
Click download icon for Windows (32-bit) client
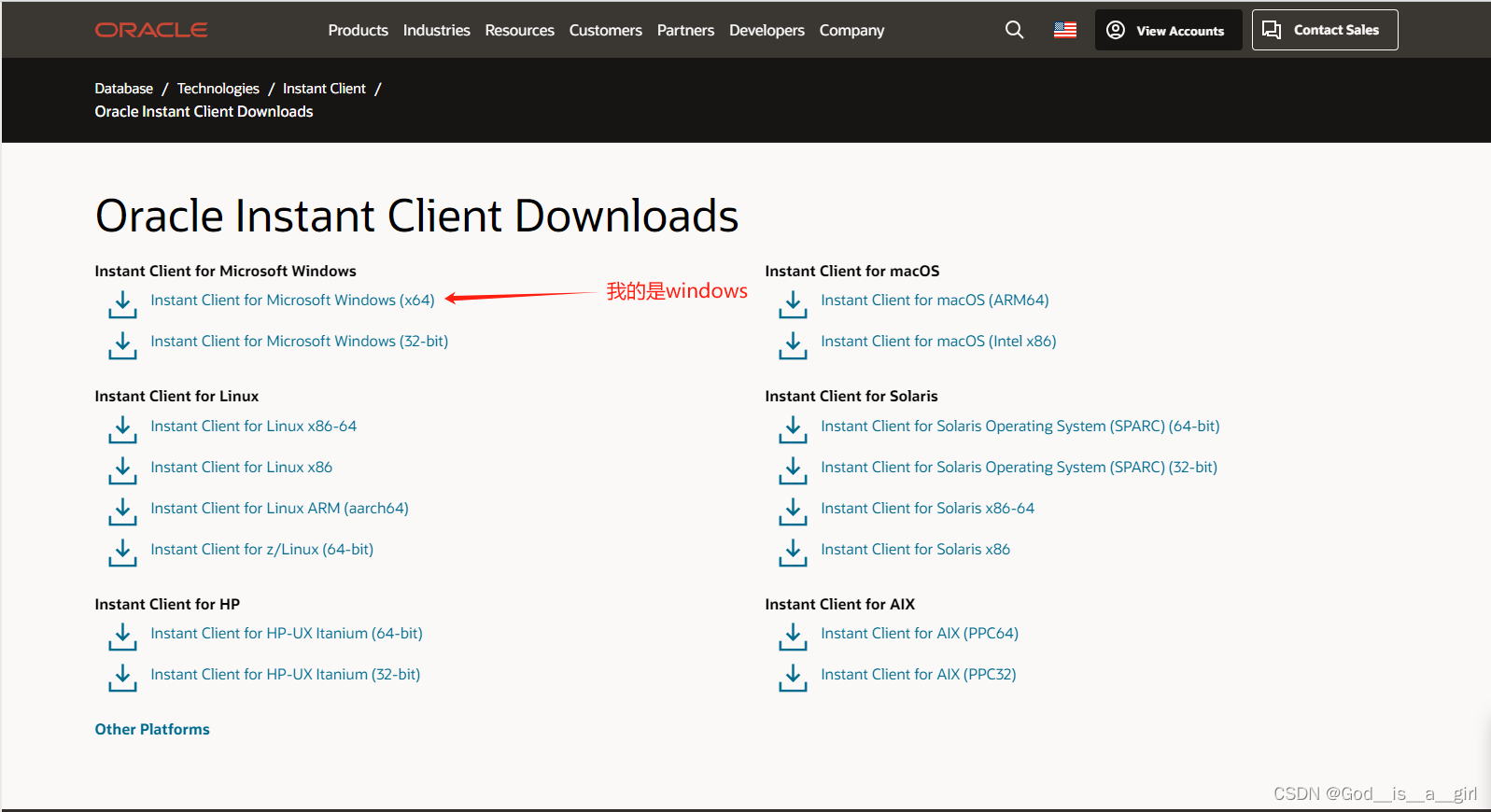click(122, 345)
